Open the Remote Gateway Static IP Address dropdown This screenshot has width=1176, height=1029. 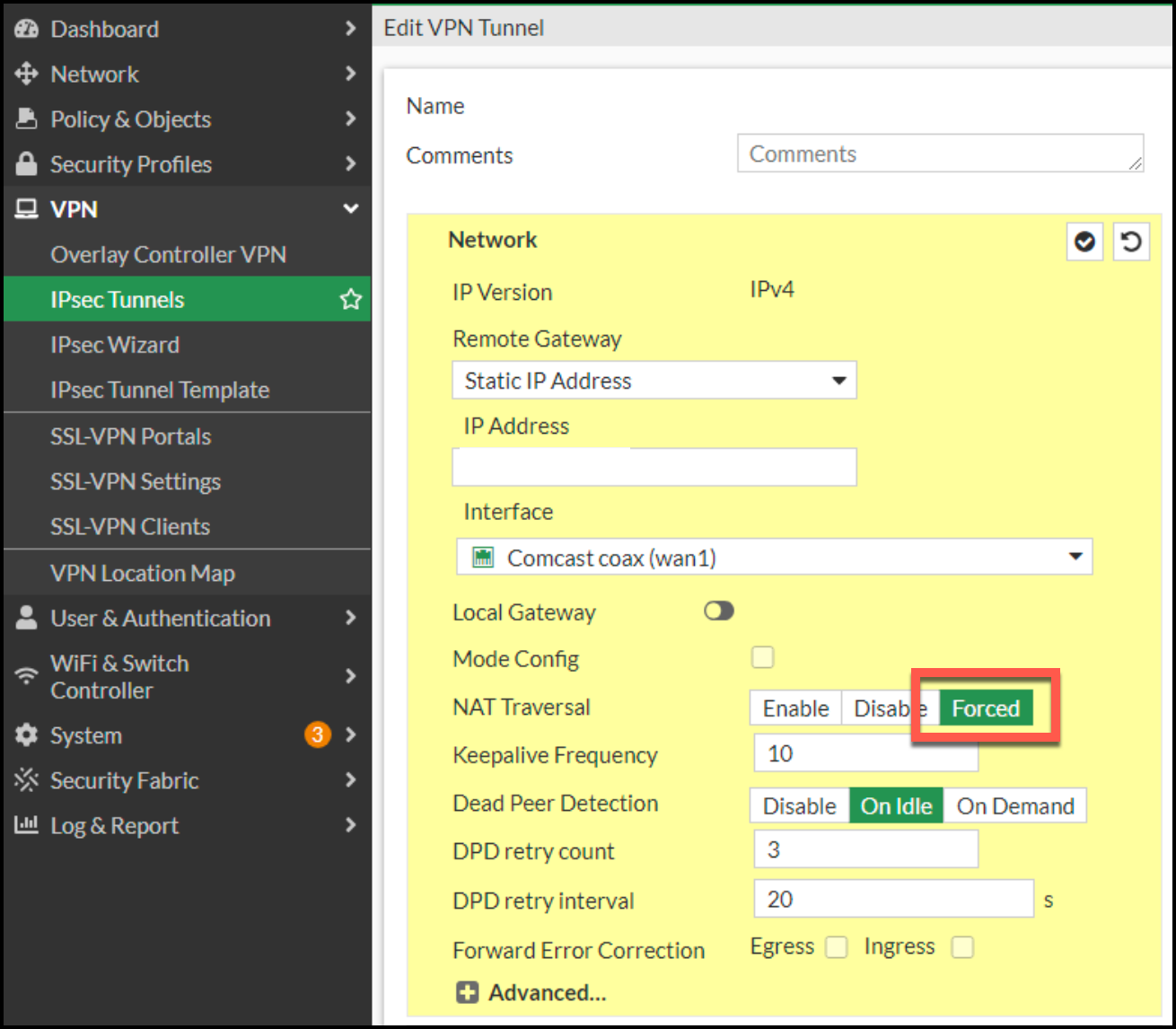[x=654, y=380]
